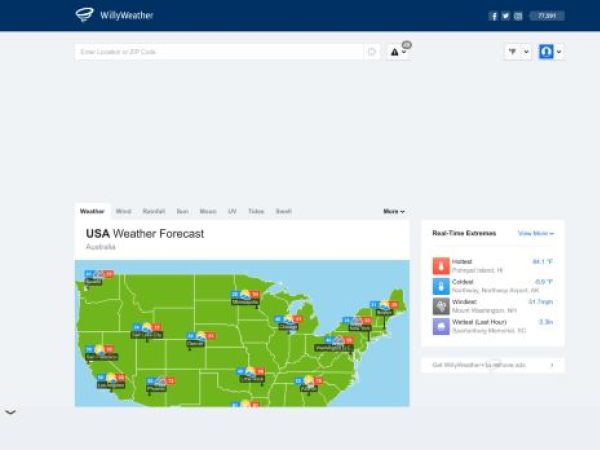The height and width of the screenshot is (450, 600).
Task: Click the Windiest extreme icon
Action: click(440, 306)
